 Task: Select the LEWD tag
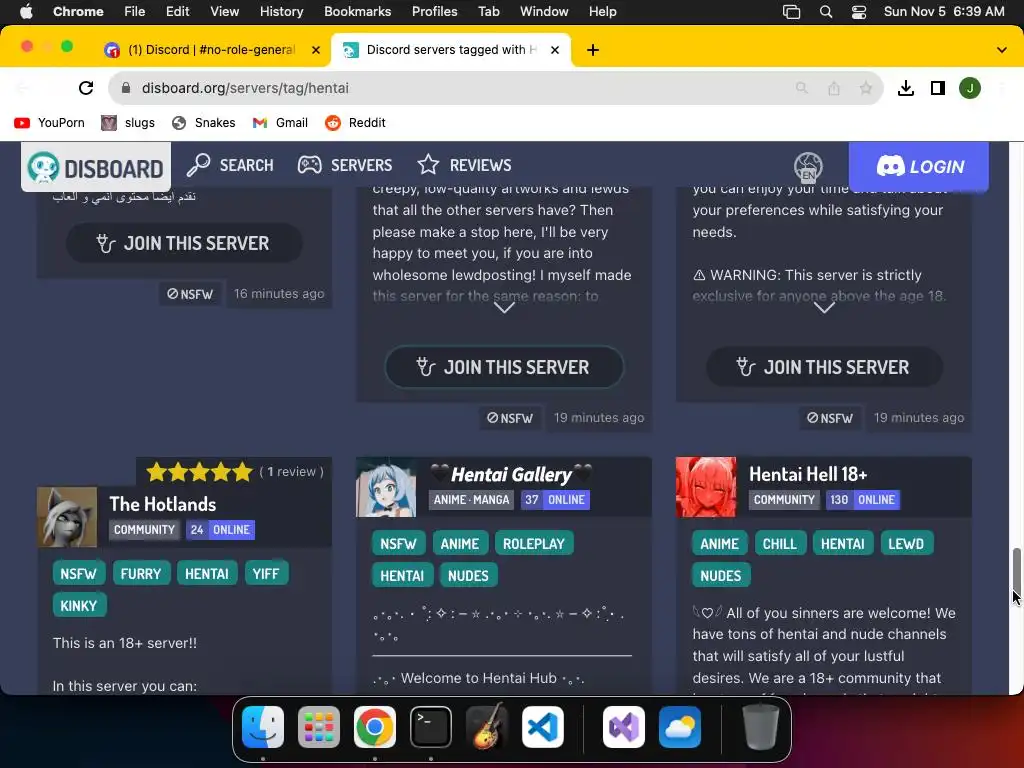[x=906, y=543]
